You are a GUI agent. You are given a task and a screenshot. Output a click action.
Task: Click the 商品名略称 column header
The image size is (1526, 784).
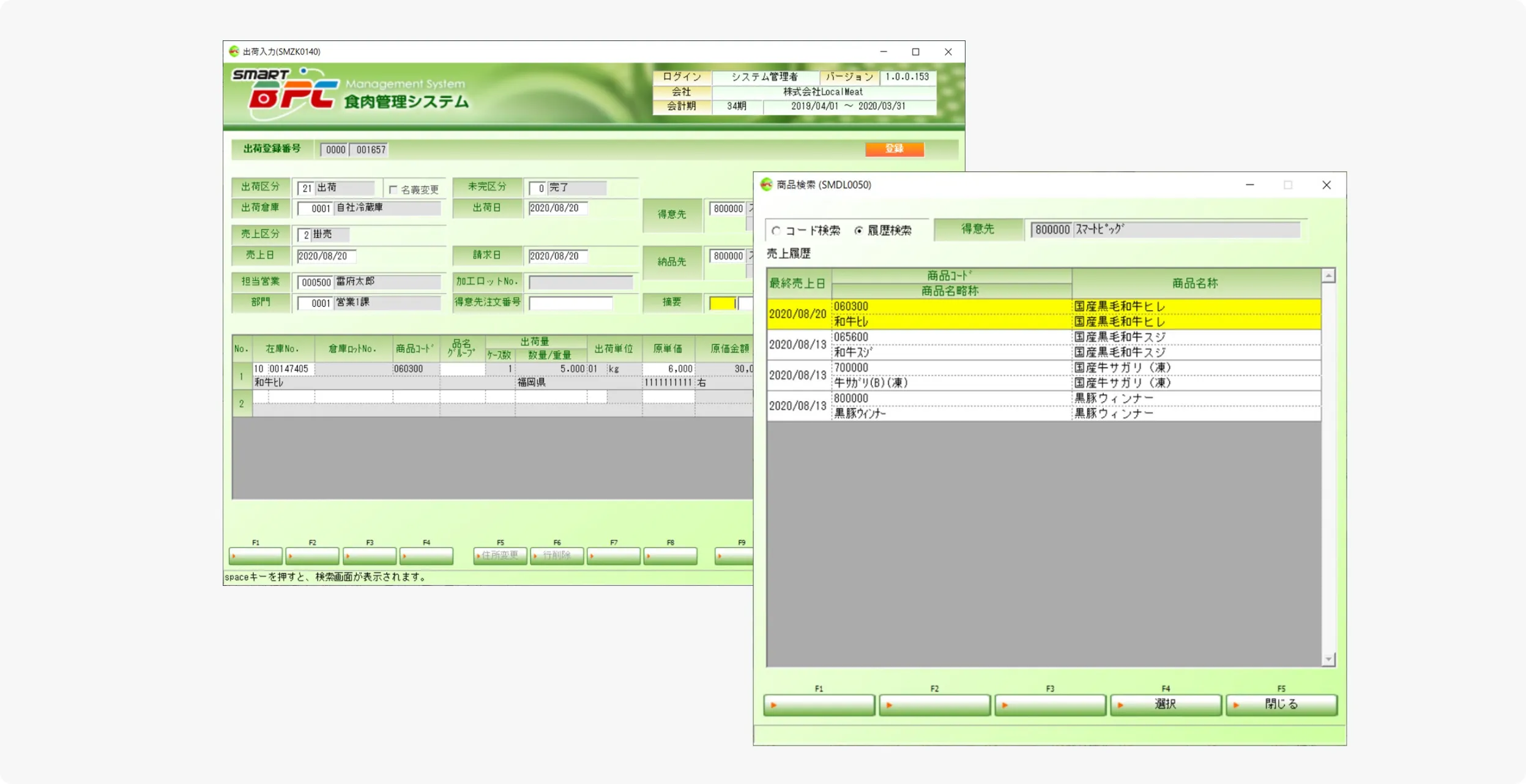pos(950,291)
